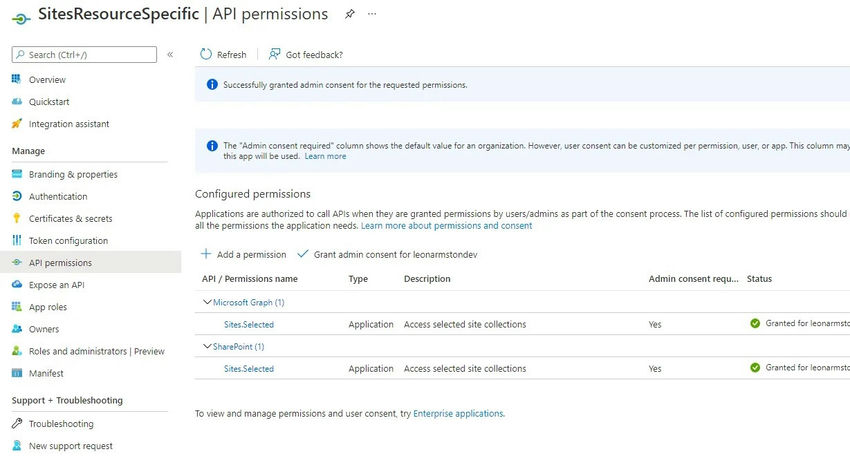Focus the Search (Ctrl+/) field
Viewport: 850px width, 456px height.
(84, 54)
